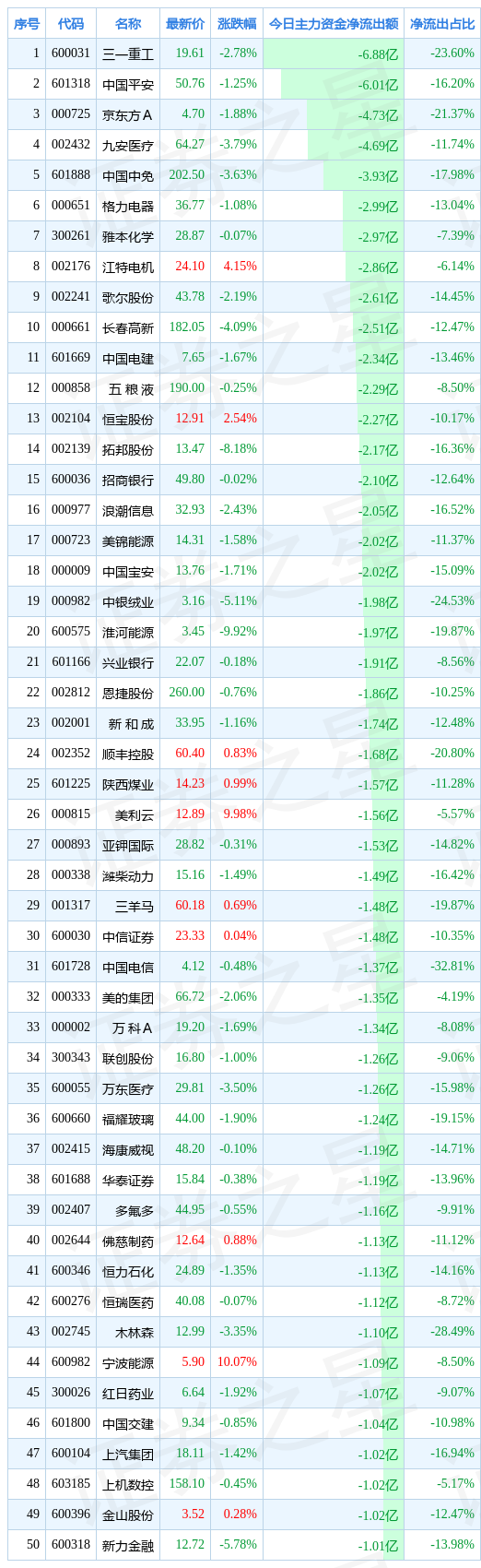Screen dimensions: 481x1568
Task: Select stock name 中国电建
Action: [128, 358]
